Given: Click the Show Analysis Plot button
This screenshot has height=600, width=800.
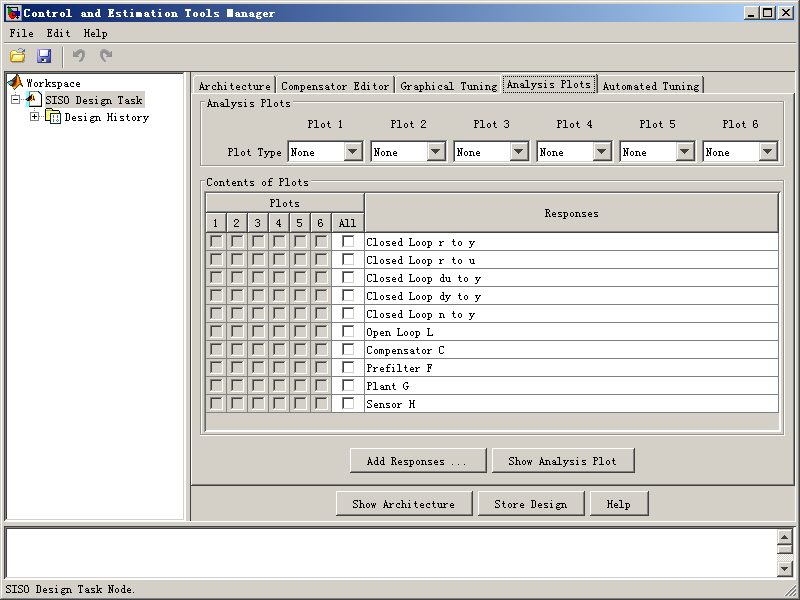Looking at the screenshot, I should (x=563, y=461).
